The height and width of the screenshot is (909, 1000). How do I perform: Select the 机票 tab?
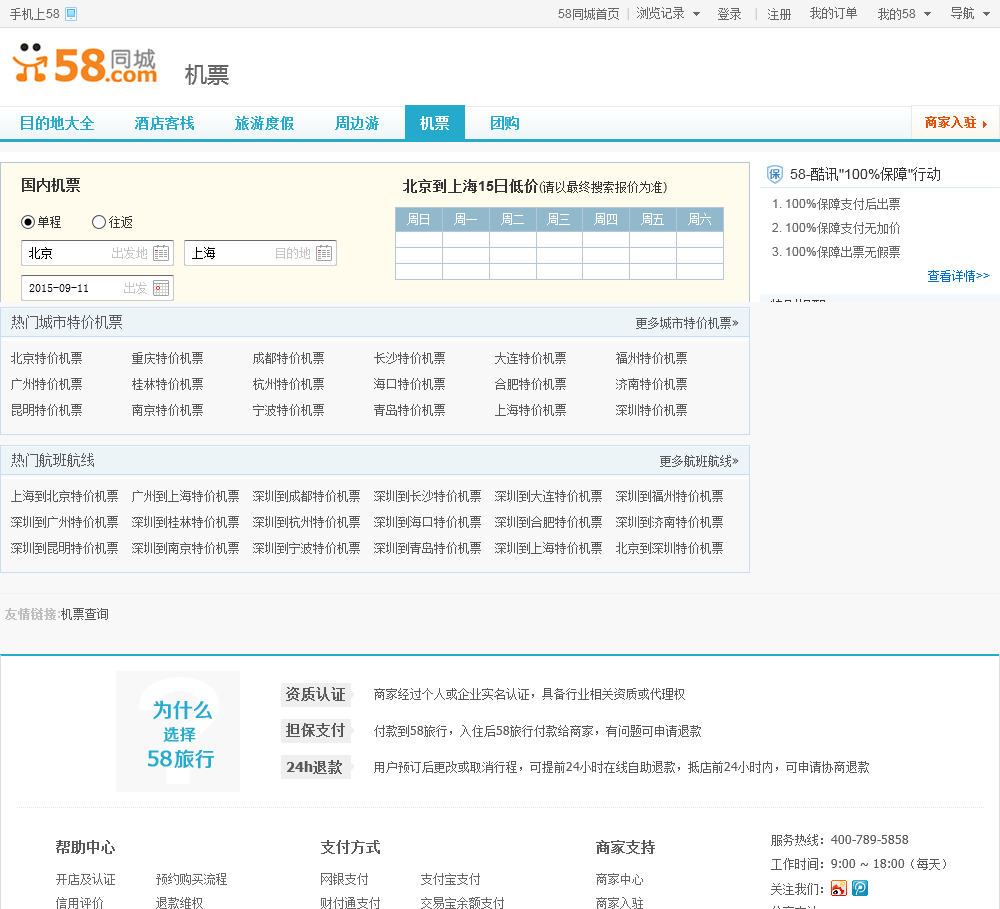pos(434,123)
